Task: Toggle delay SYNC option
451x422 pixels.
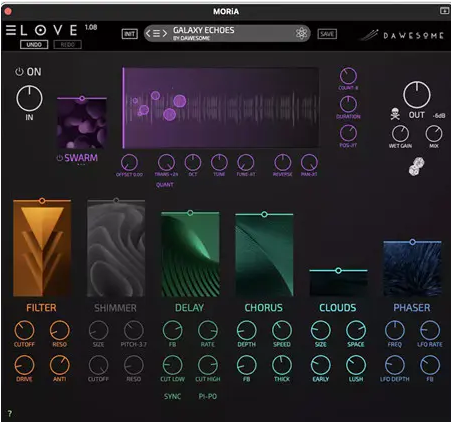Action: [x=172, y=396]
